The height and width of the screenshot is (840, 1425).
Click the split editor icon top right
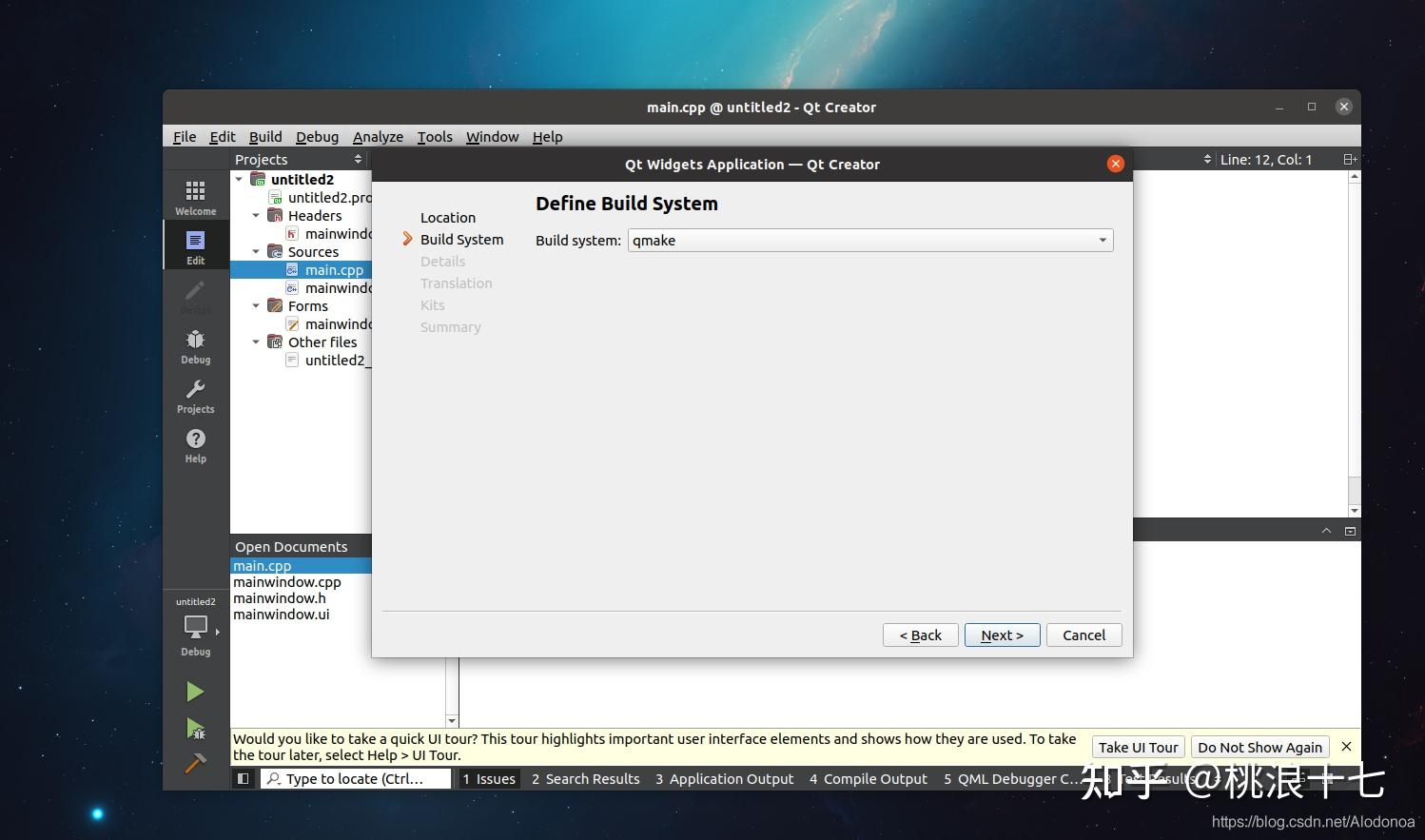pyautogui.click(x=1350, y=159)
